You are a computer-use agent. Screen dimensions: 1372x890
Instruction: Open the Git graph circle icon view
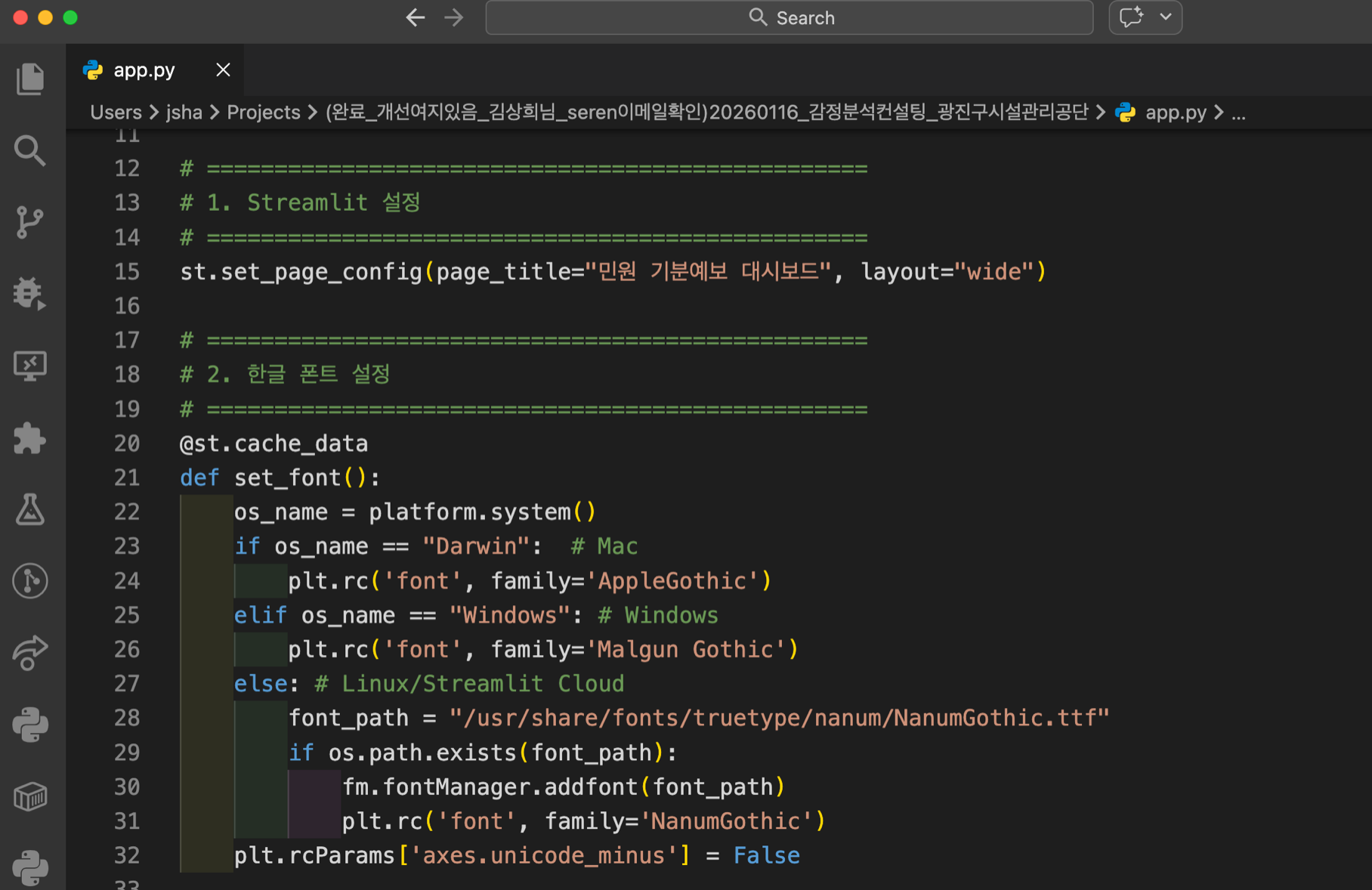tap(30, 581)
